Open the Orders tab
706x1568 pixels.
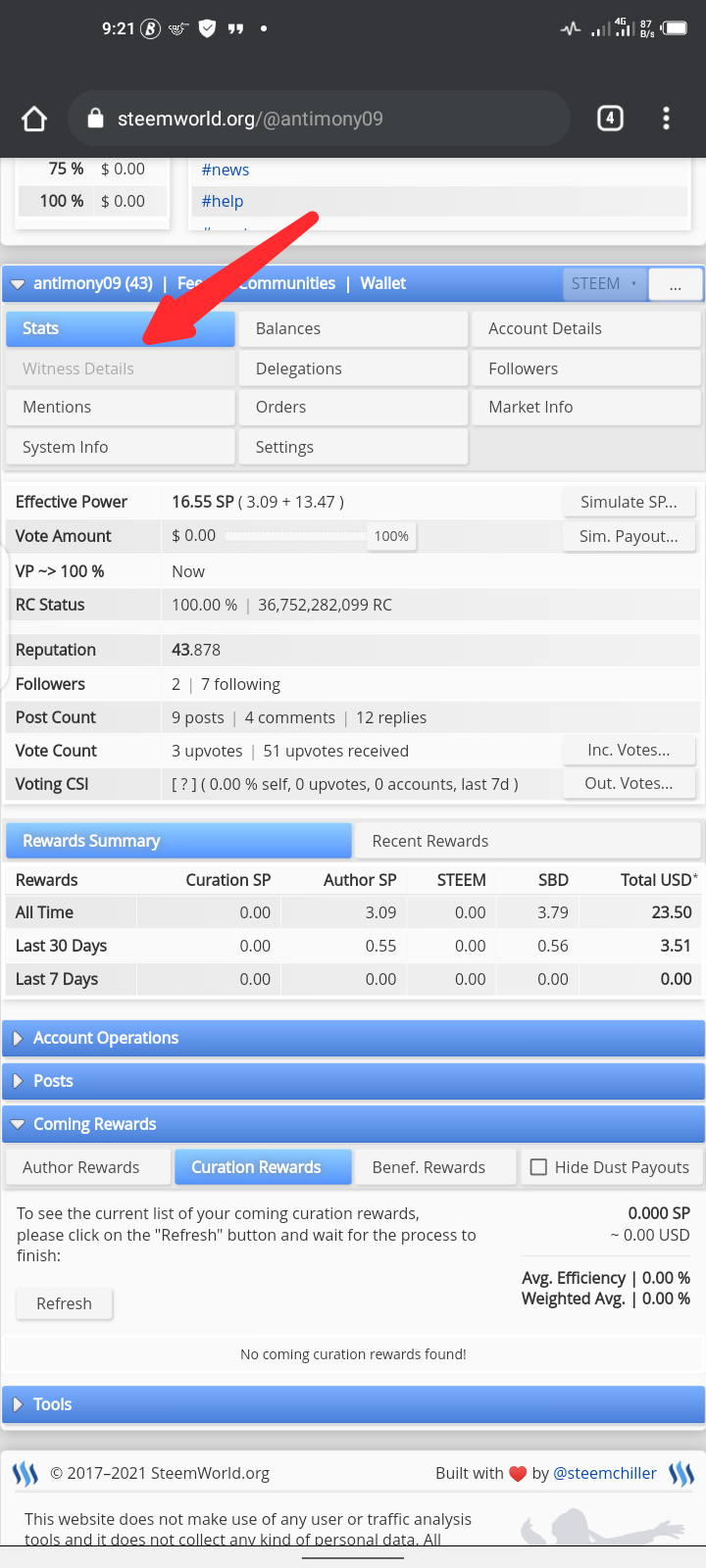[x=353, y=407]
